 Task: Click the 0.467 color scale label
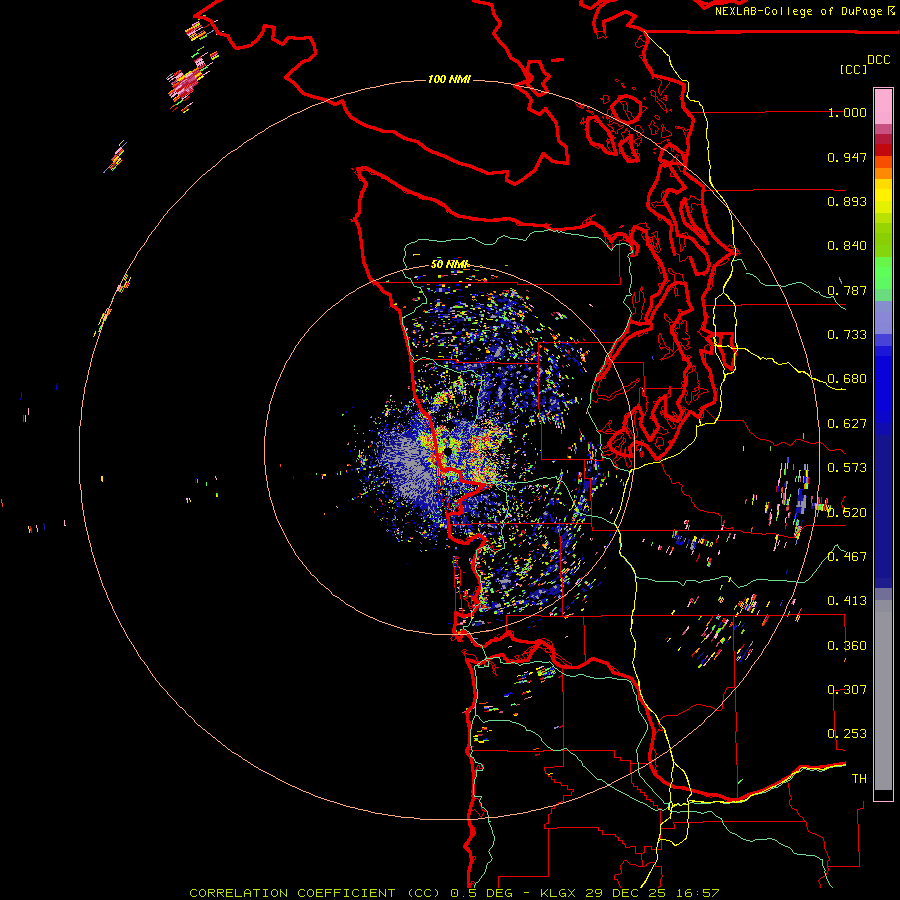(847, 557)
